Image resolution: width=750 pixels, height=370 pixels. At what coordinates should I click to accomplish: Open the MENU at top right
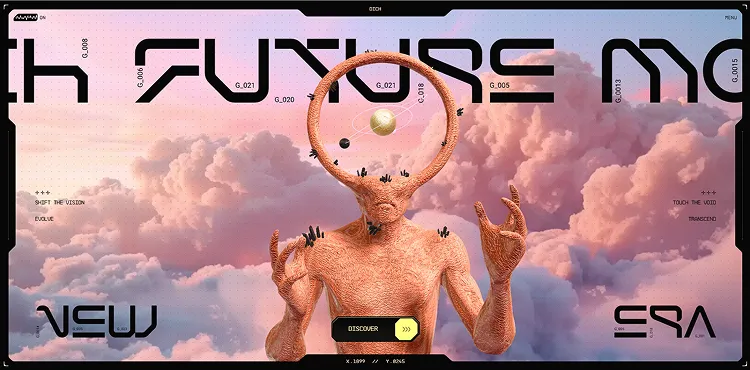tap(731, 18)
